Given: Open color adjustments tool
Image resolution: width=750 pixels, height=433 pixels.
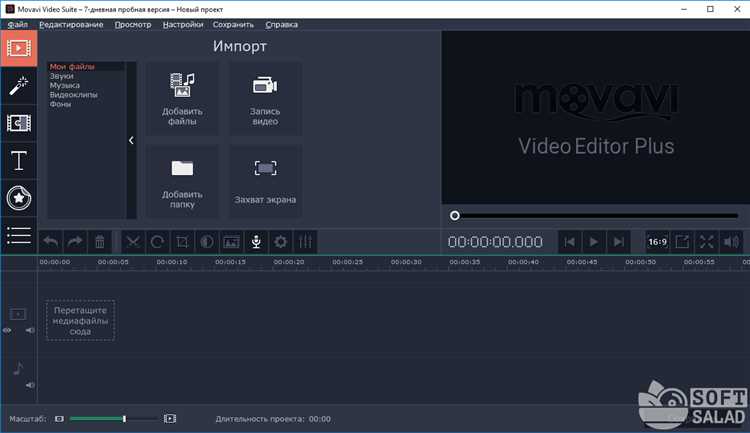Looking at the screenshot, I should pyautogui.click(x=207, y=242).
